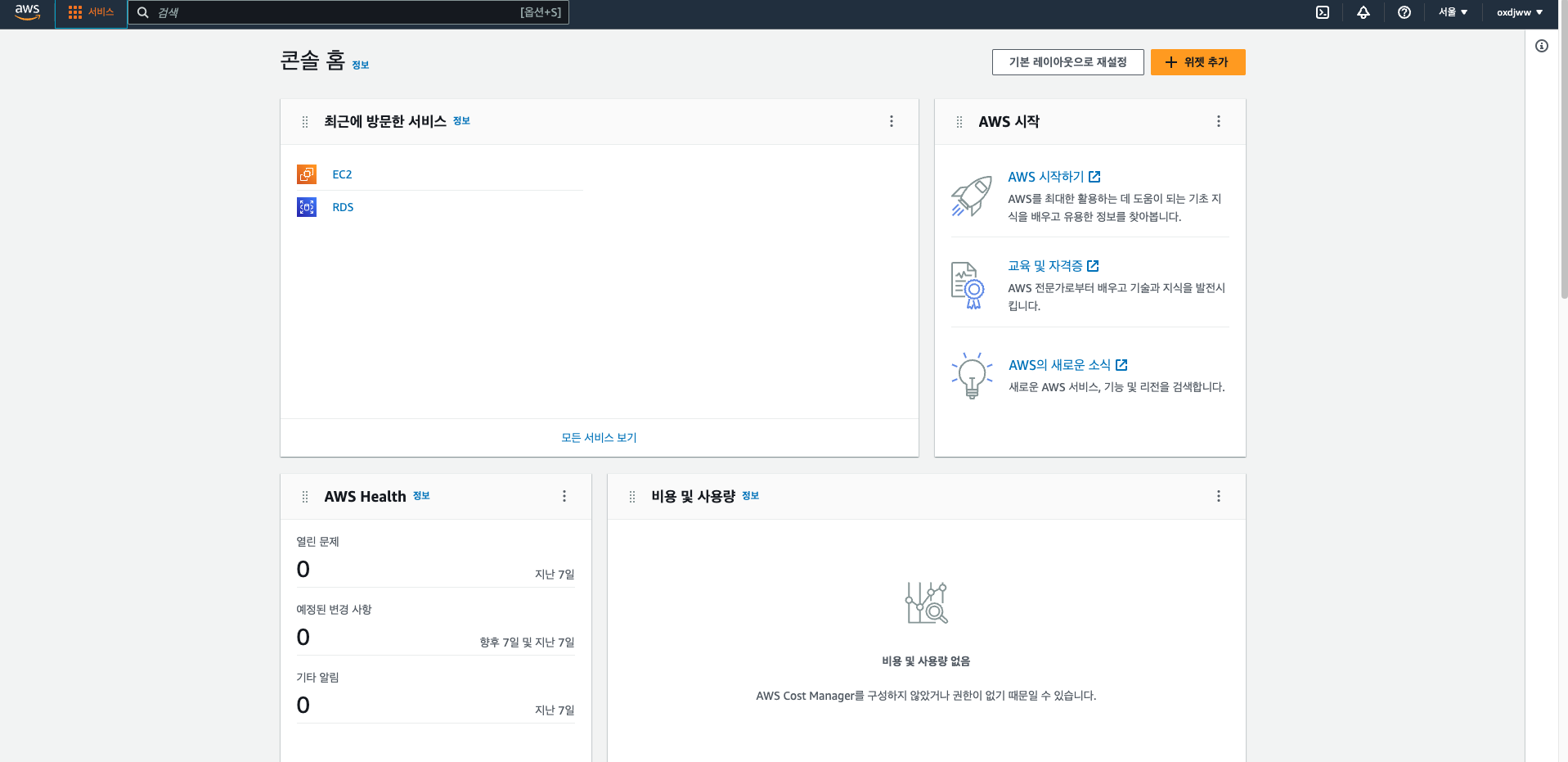Open the notifications bell icon
1568x762 pixels.
tap(1364, 12)
